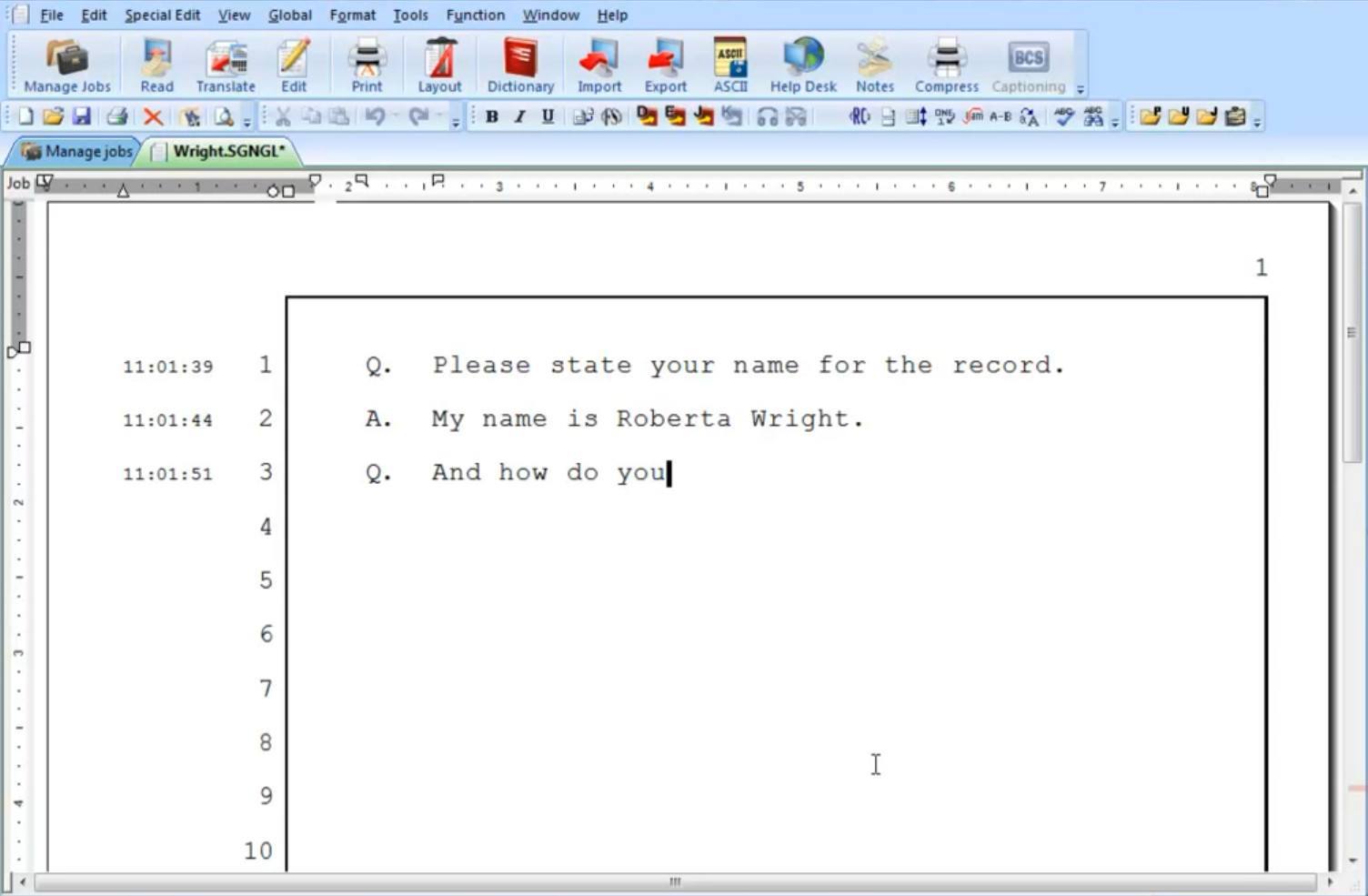Launch the Help Desk tool
Image resolution: width=1368 pixels, height=896 pixels.
coord(801,64)
